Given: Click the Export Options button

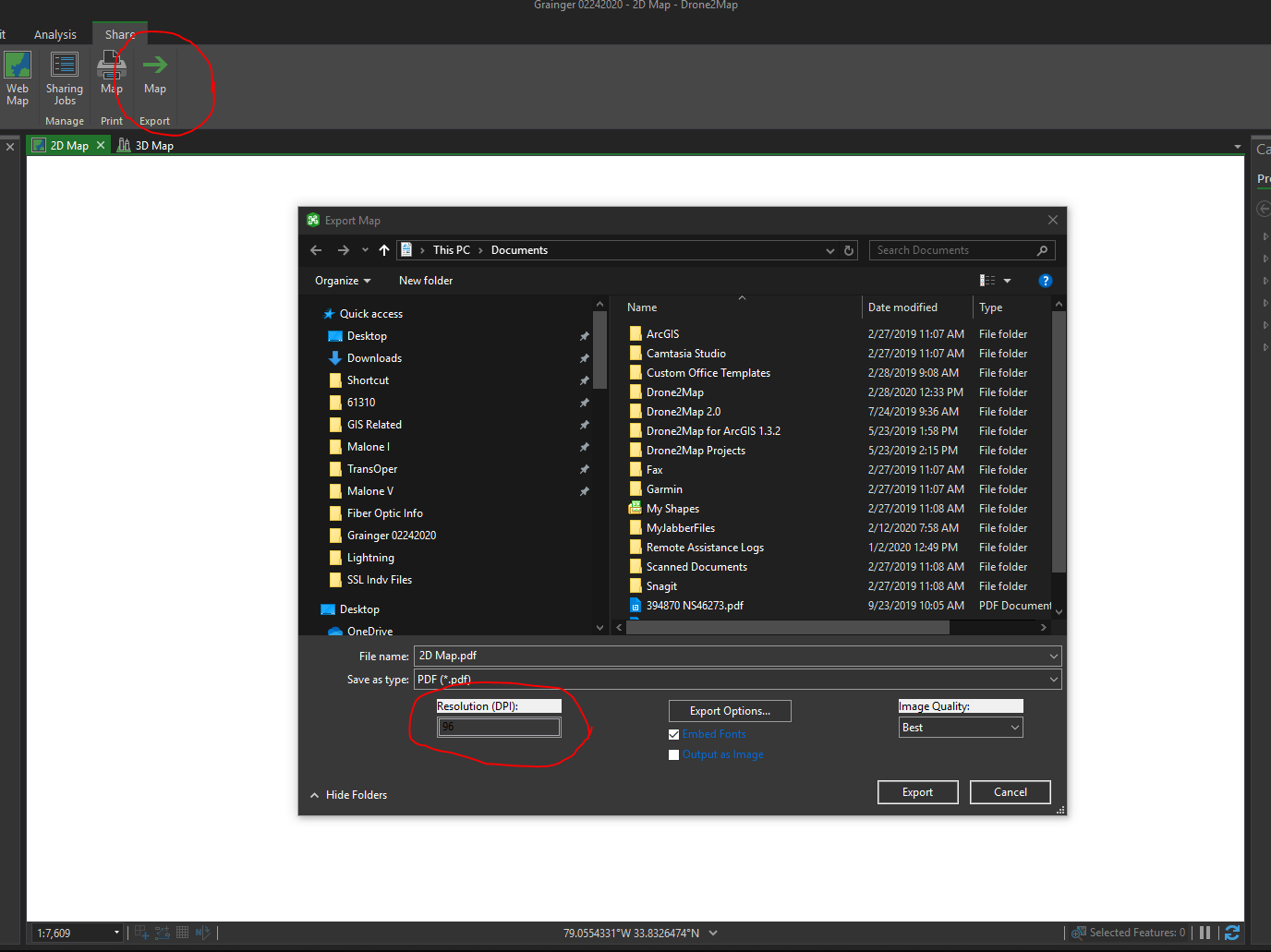Looking at the screenshot, I should tap(729, 710).
